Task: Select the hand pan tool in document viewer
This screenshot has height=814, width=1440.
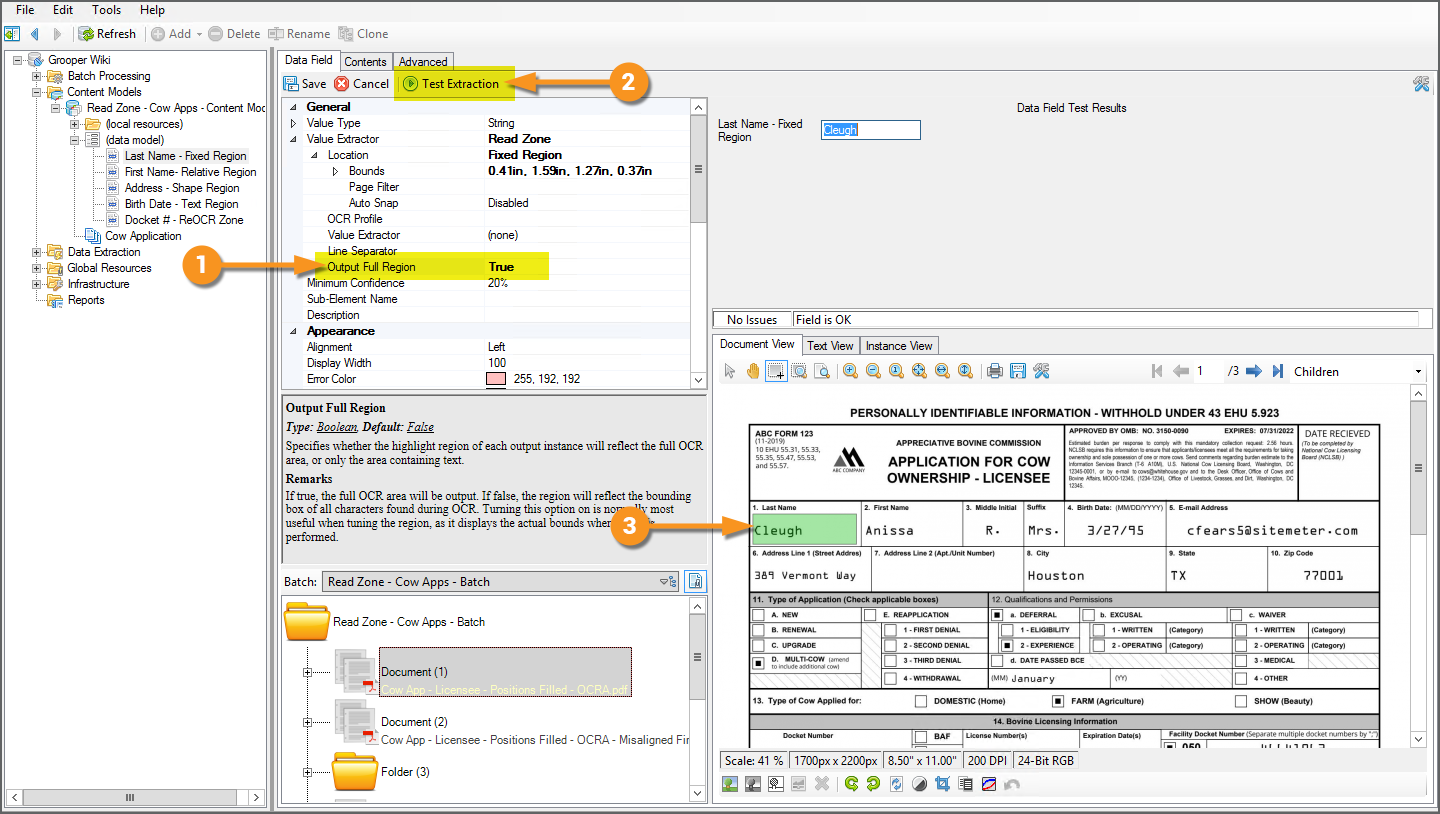Action: pos(752,371)
